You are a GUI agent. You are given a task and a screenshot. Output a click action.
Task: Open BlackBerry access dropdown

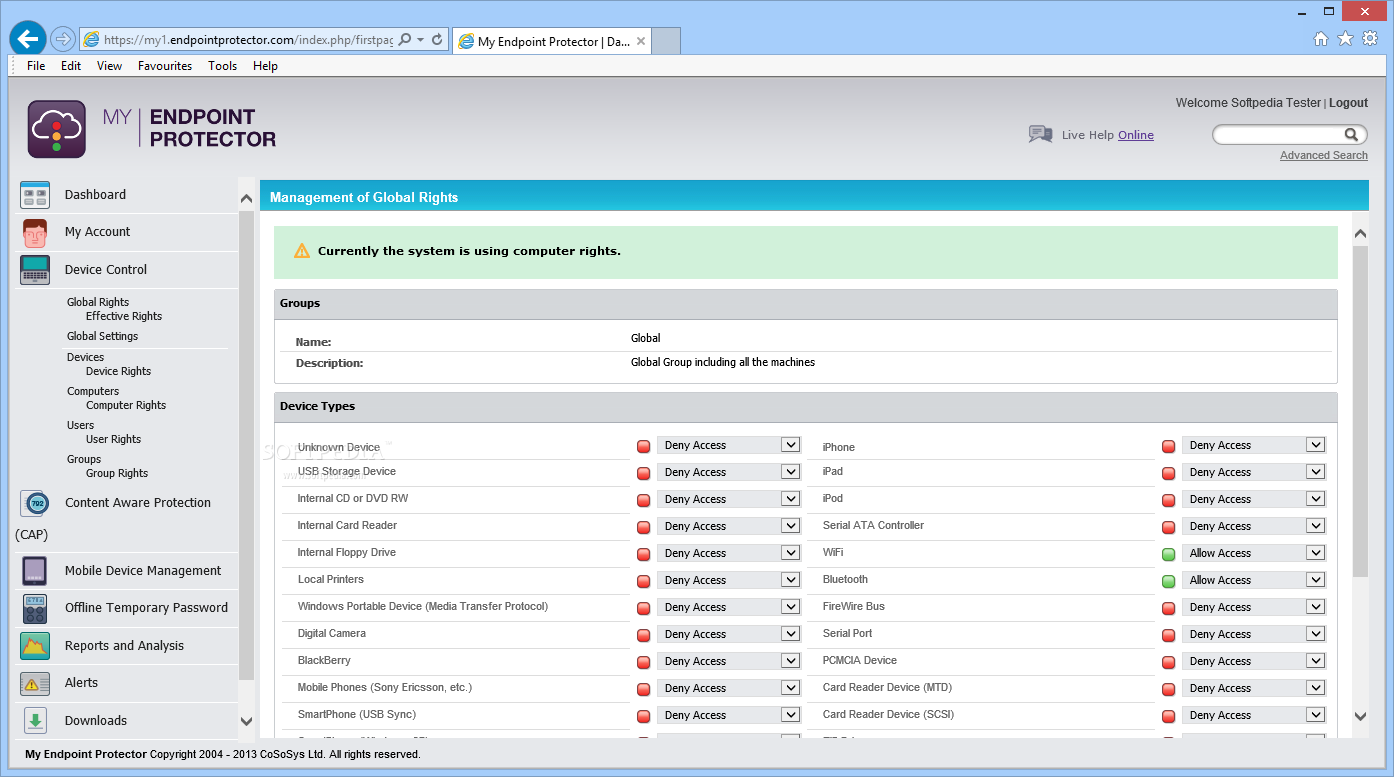click(729, 661)
